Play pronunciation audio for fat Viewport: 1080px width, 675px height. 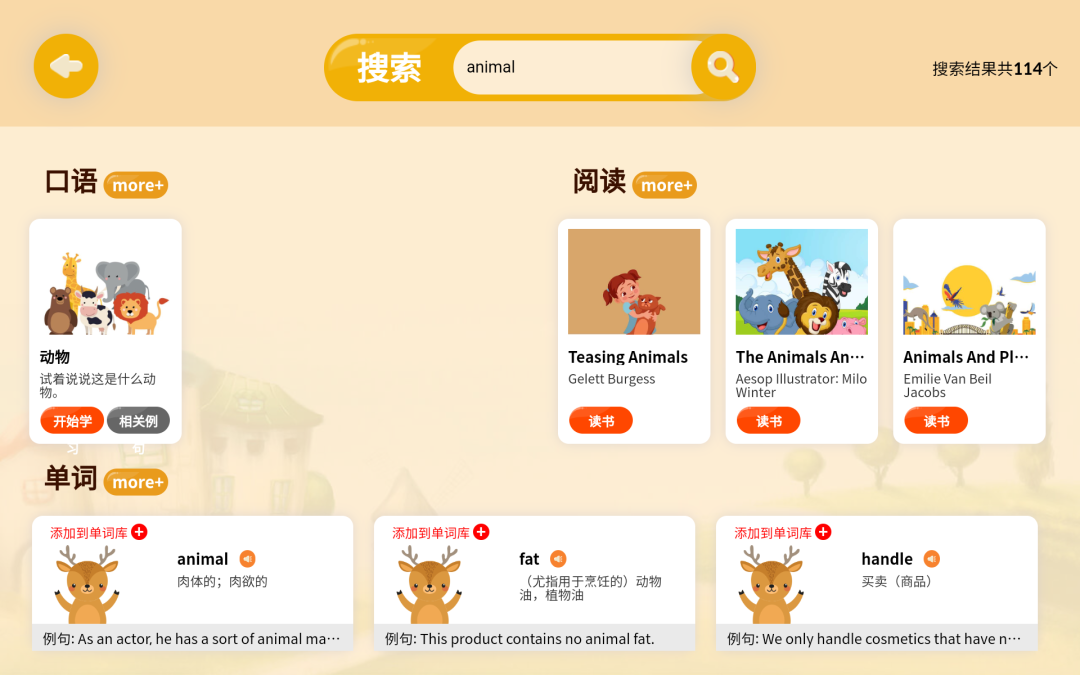(558, 559)
